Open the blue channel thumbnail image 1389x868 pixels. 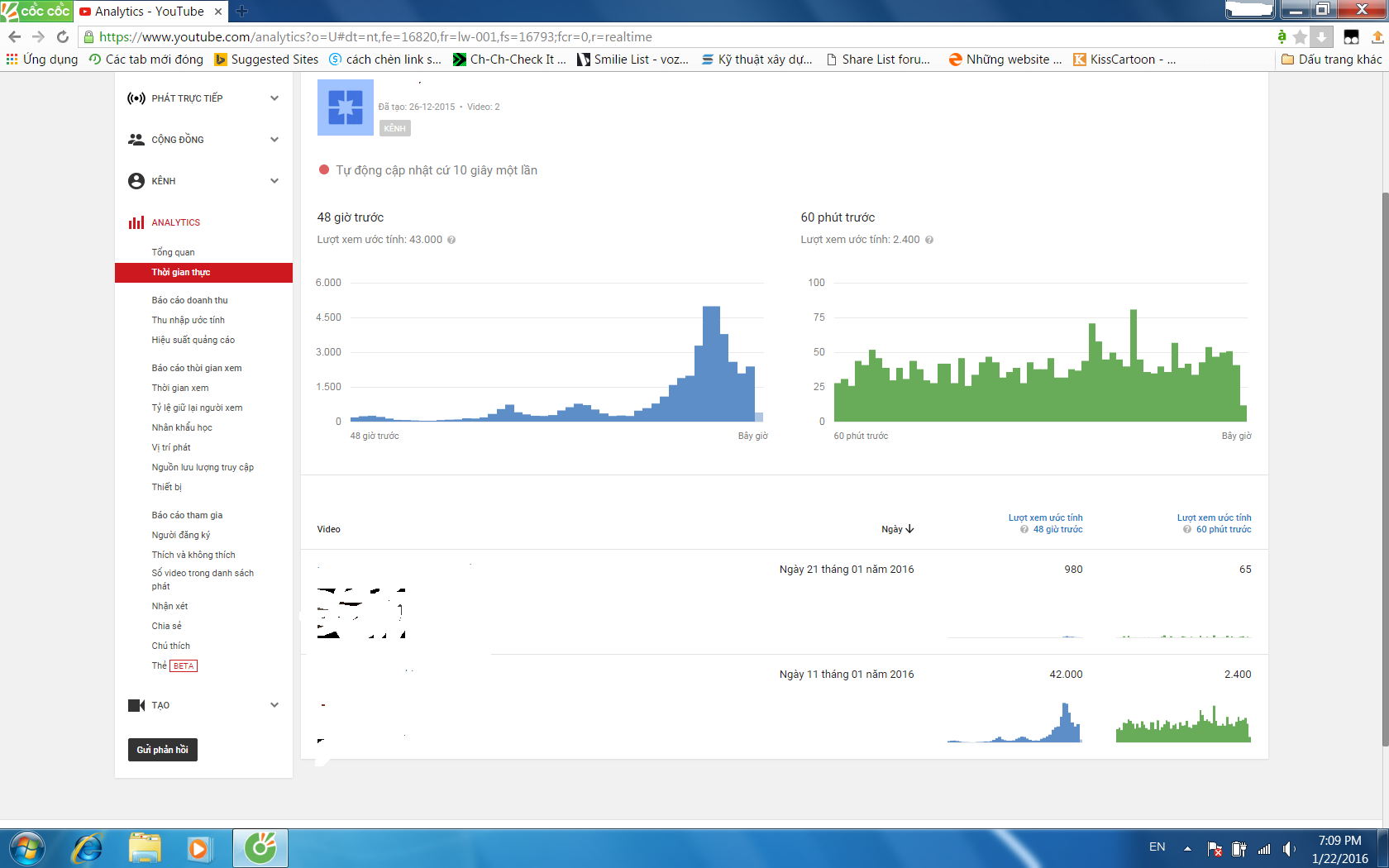pos(345,107)
